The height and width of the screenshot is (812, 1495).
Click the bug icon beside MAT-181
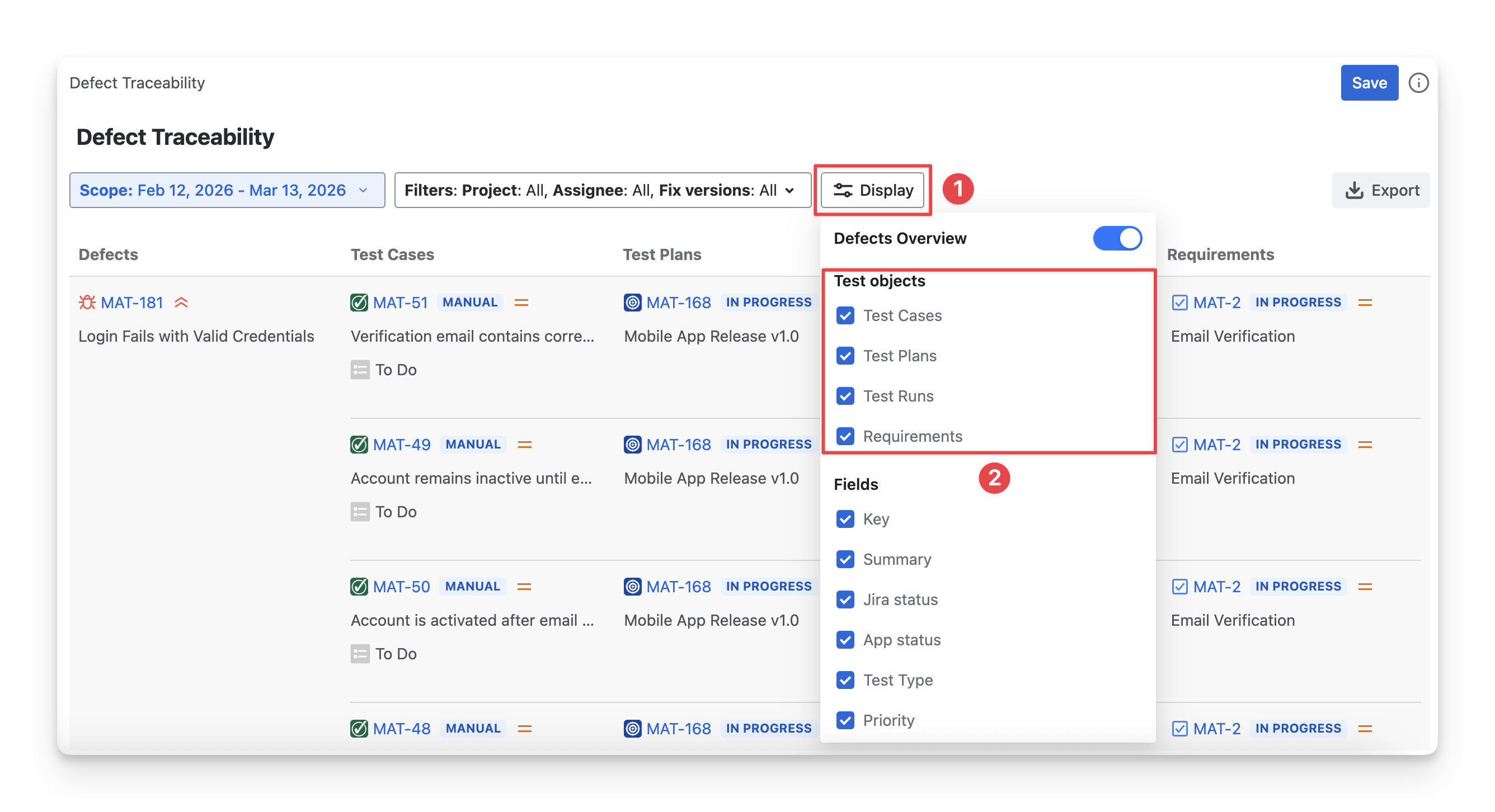87,302
